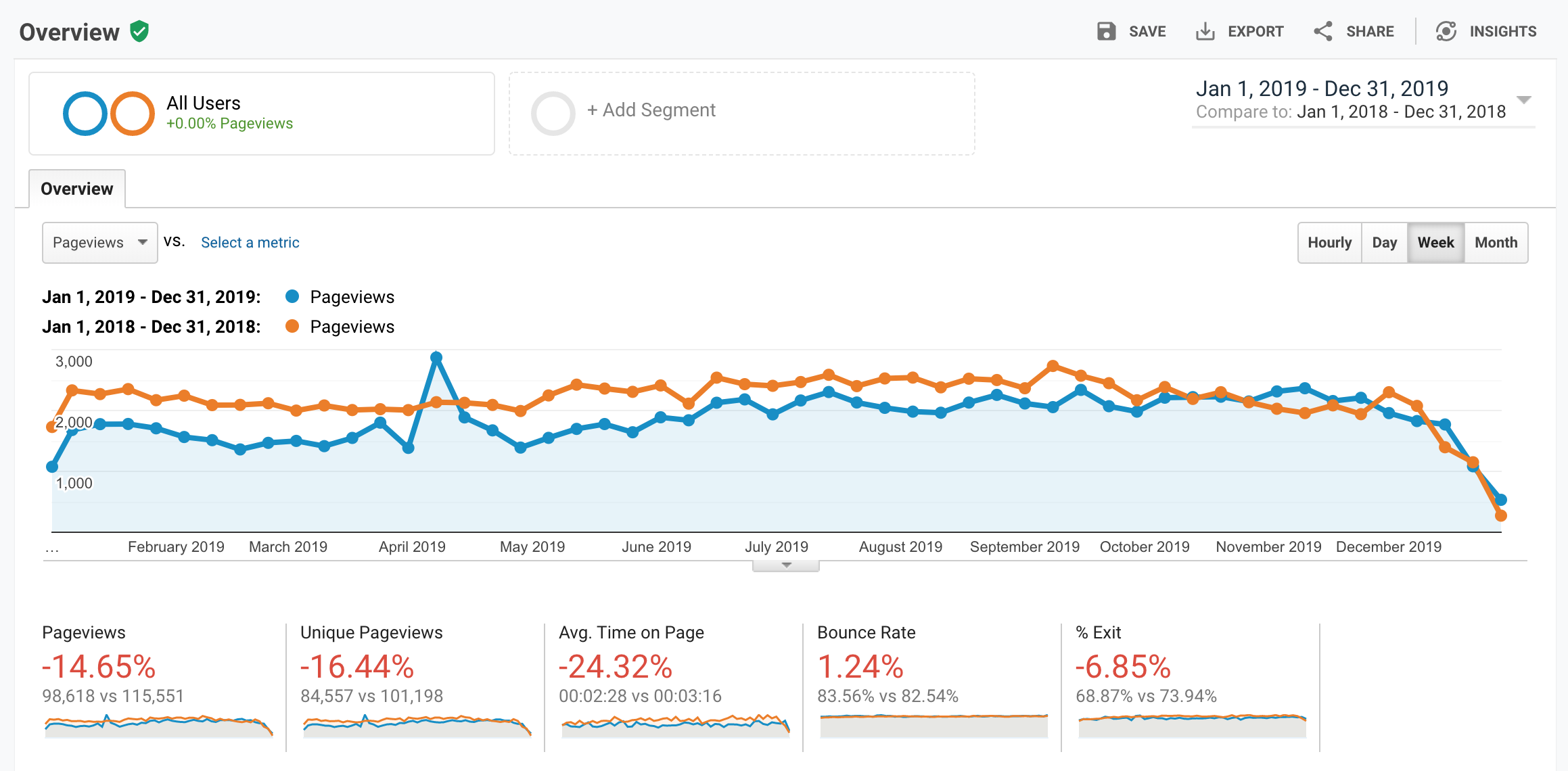Click the Select a metric link
Screen dimensions: 1568x771
250,243
